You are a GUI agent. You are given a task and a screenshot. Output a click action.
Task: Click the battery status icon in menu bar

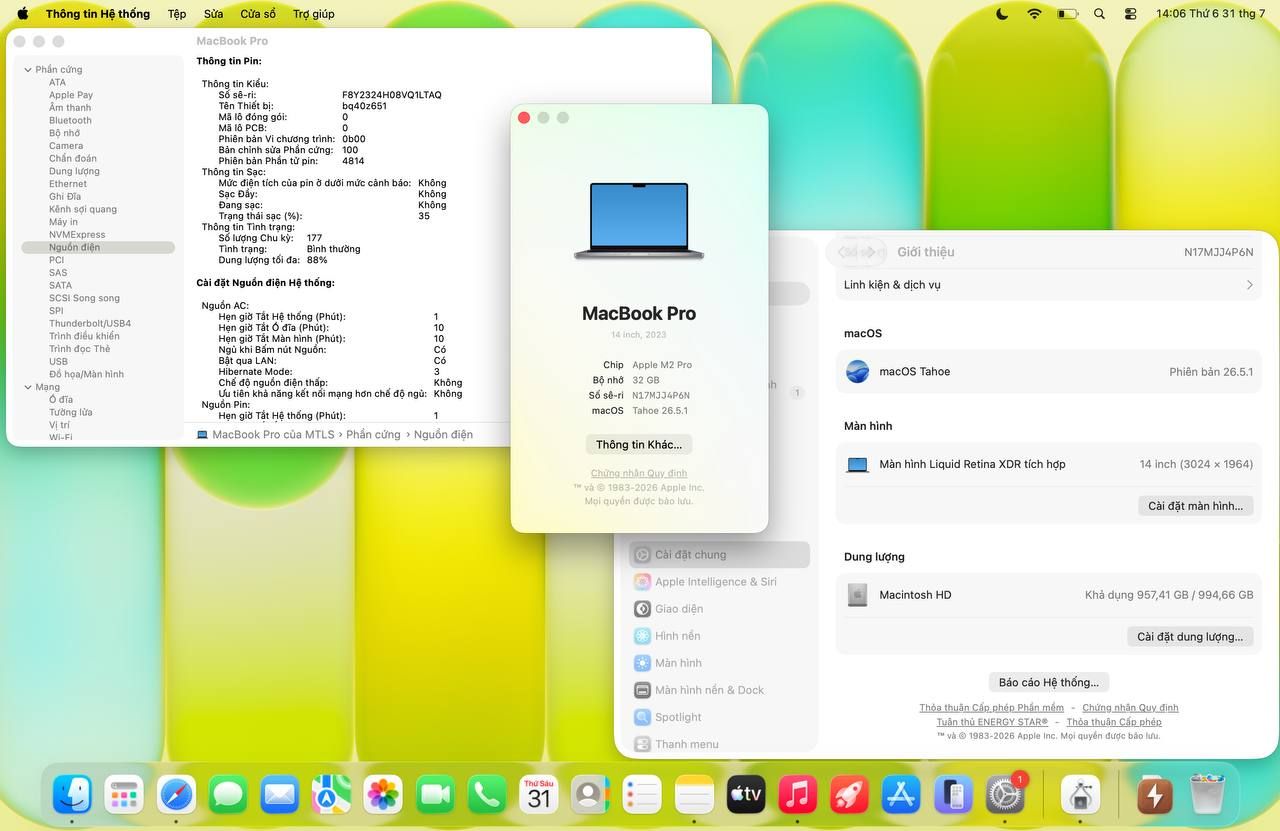(1068, 14)
